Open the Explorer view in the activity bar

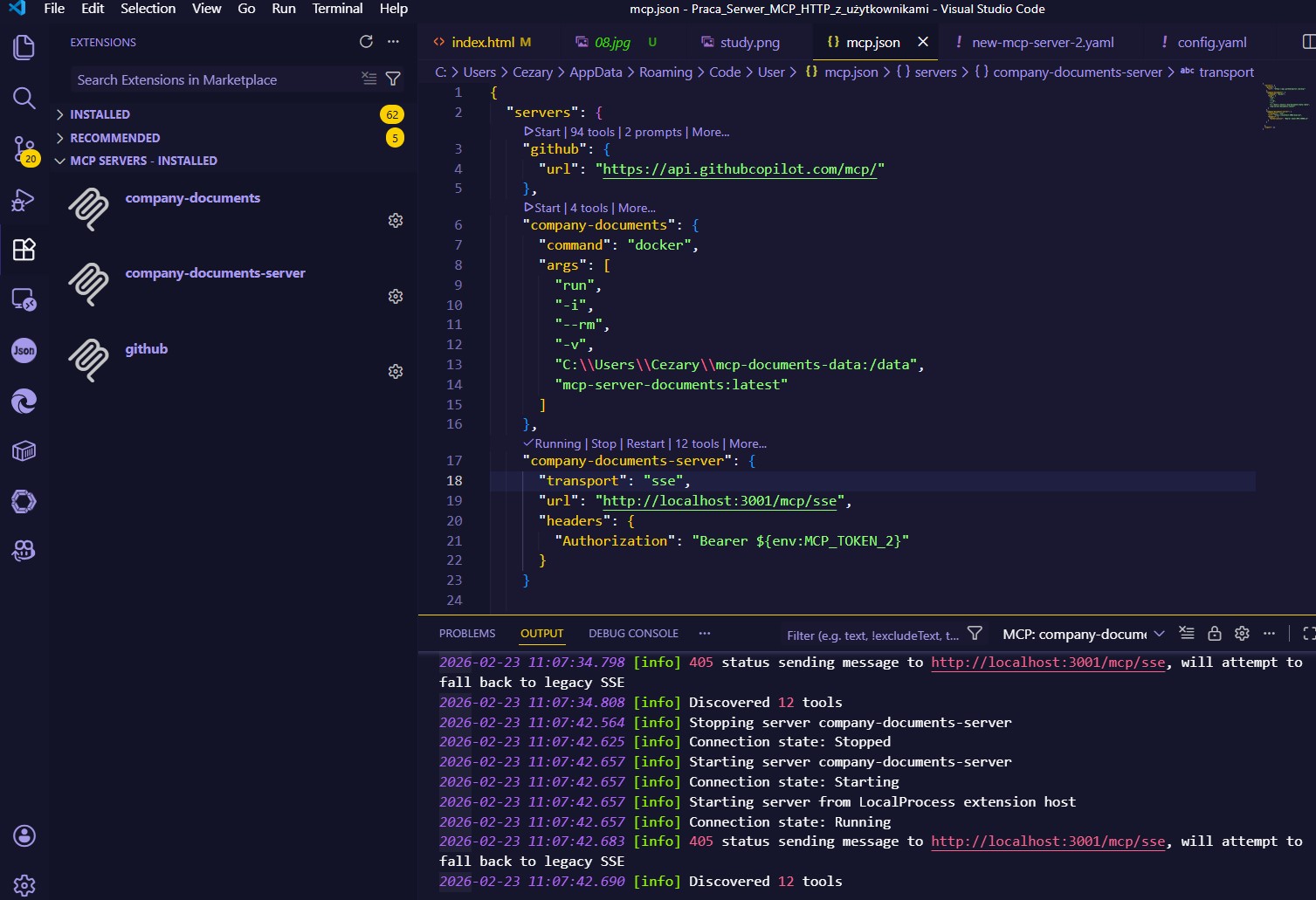pyautogui.click(x=24, y=47)
